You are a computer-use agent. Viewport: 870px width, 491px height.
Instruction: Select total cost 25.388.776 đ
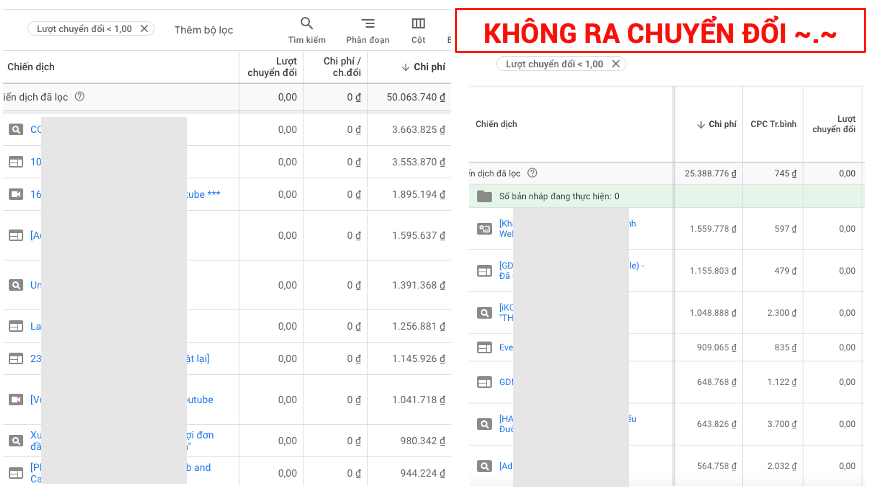click(710, 173)
